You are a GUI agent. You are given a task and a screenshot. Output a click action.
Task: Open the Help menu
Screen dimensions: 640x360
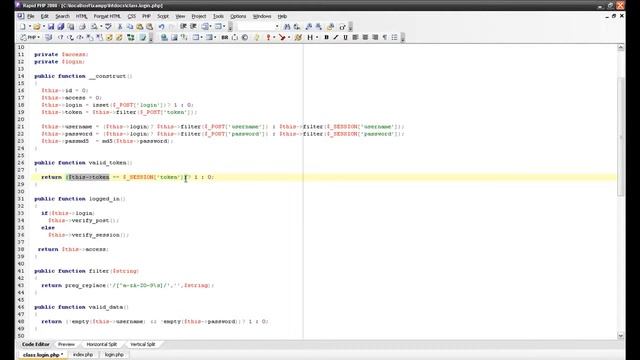[x=282, y=16]
